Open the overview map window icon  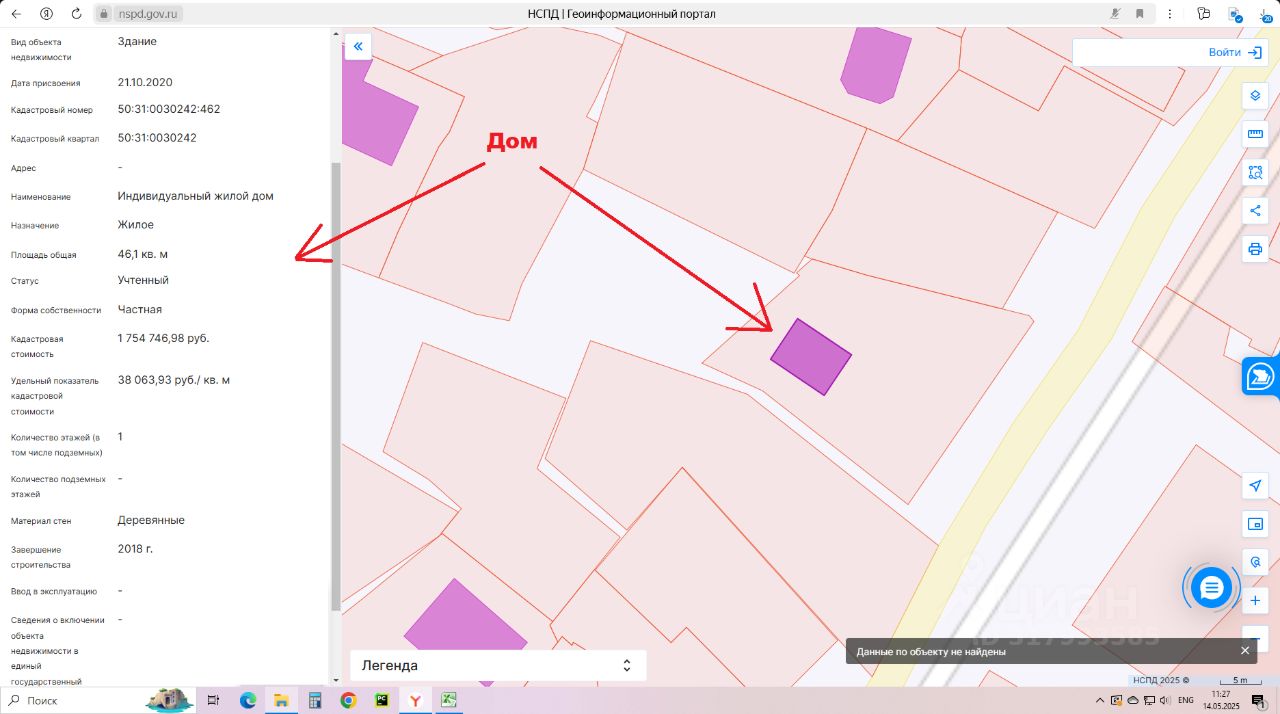coord(1255,524)
